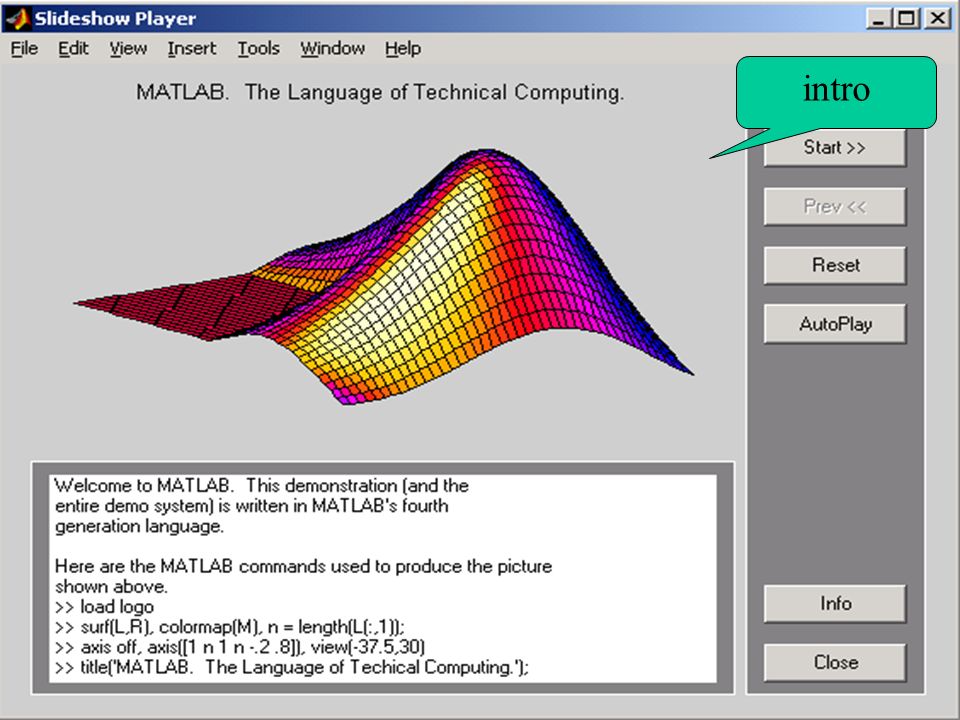960x720 pixels.
Task: Click the 'Welcome to MATLAB.' text line
Action: tap(261, 486)
